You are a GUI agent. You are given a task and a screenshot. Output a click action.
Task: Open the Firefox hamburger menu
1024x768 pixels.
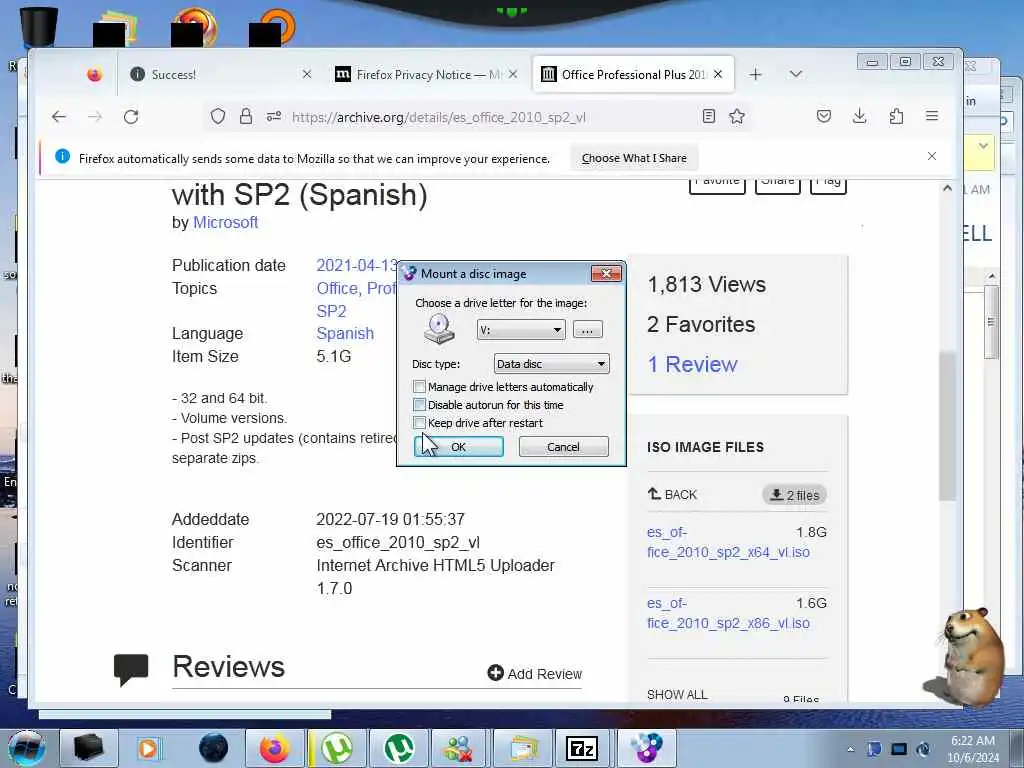point(932,117)
